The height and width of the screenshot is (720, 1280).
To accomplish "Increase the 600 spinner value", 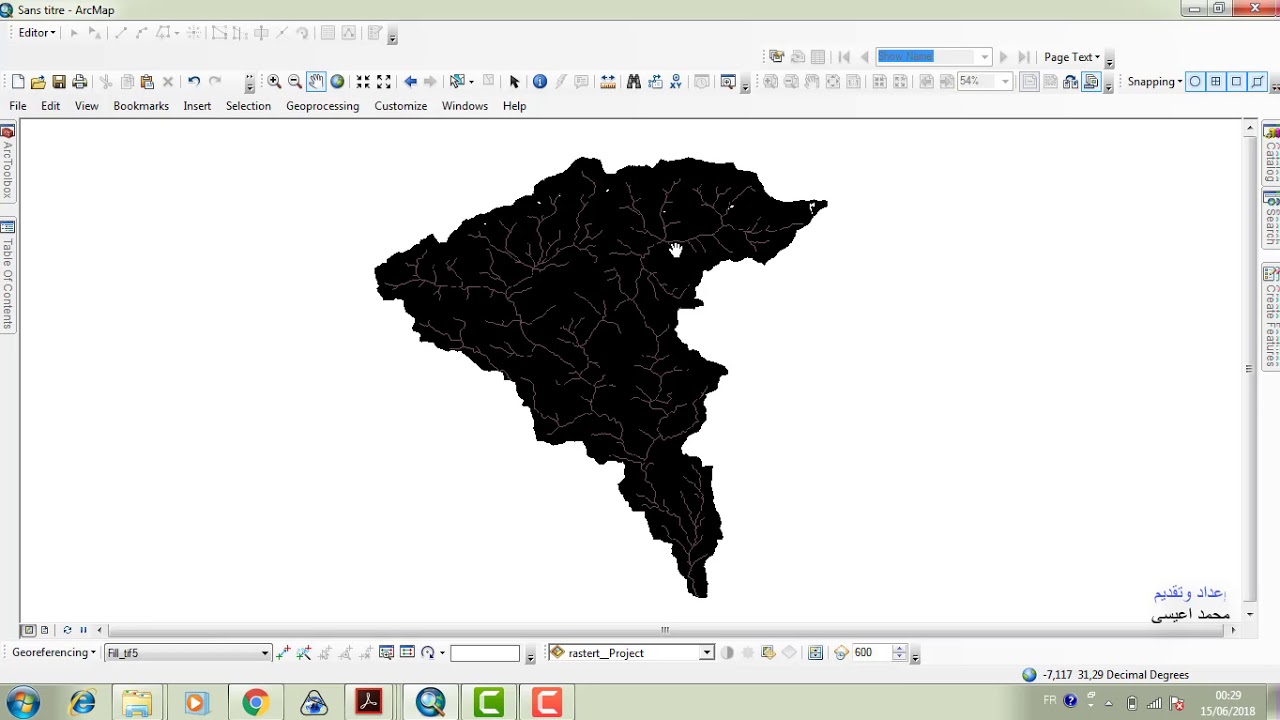I will 899,649.
